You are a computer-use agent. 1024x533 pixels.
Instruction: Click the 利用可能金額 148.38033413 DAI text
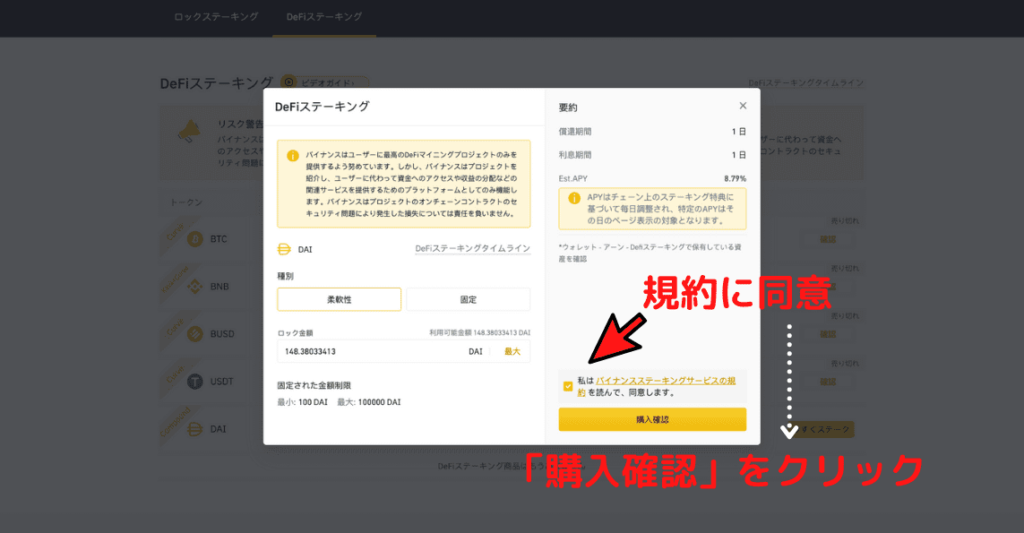tap(479, 332)
